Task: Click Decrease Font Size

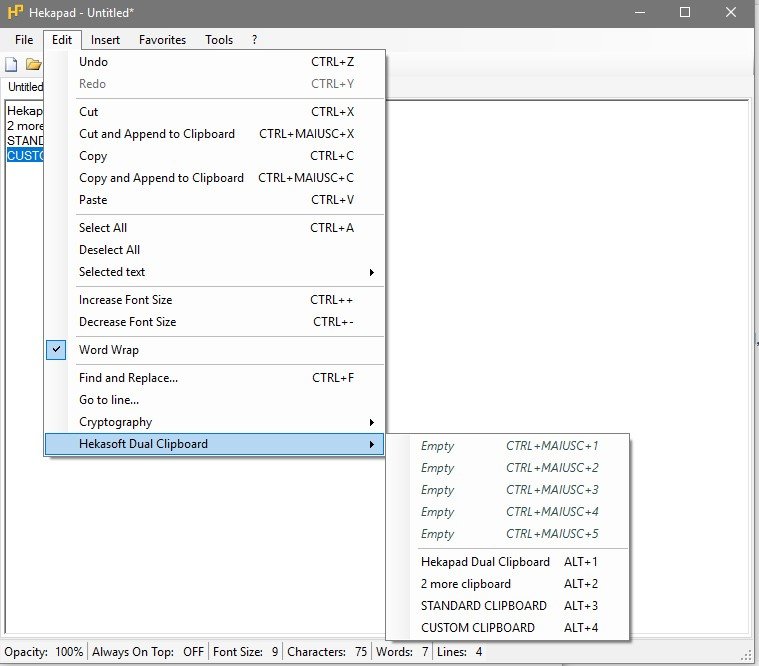Action: (215, 322)
